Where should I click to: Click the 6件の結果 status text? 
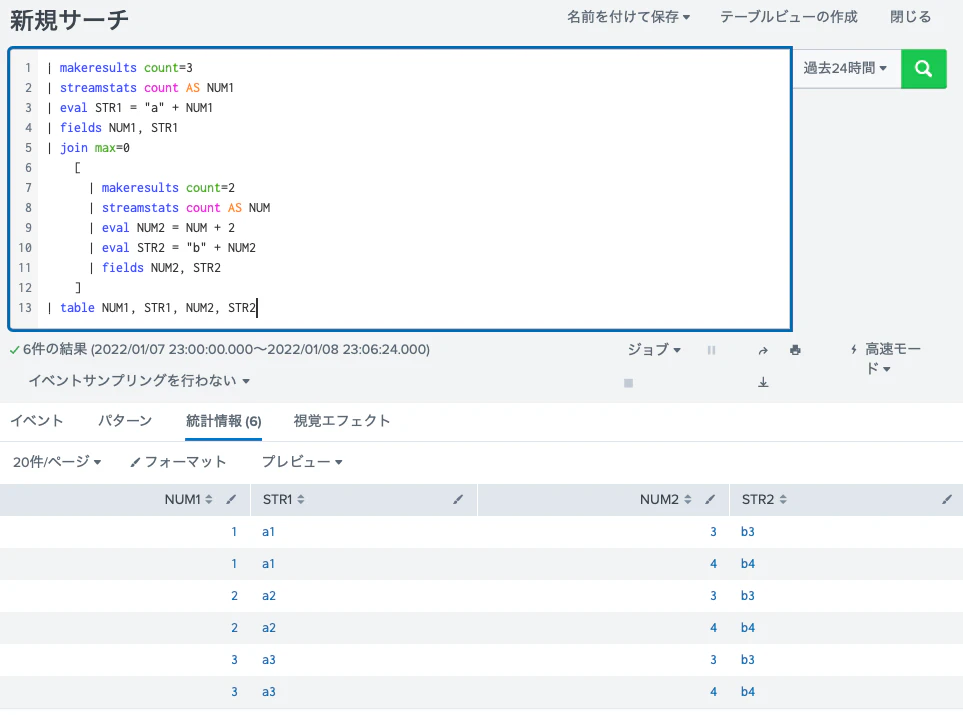55,350
